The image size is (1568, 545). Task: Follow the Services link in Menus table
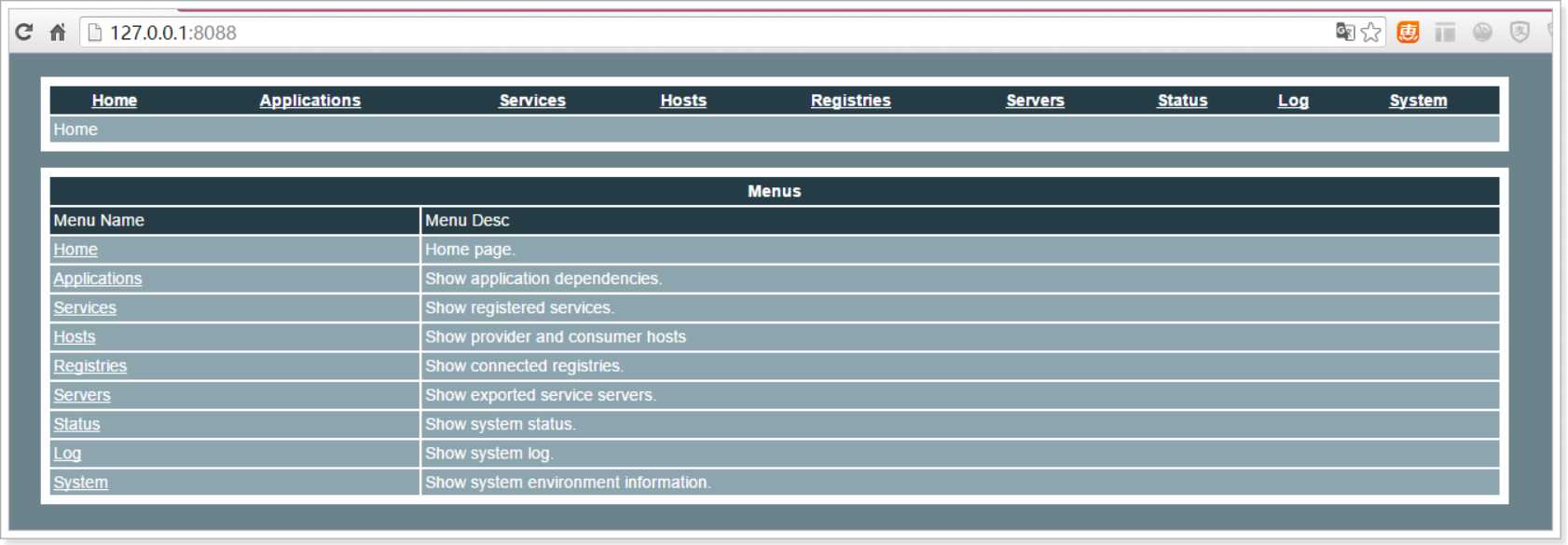point(85,307)
